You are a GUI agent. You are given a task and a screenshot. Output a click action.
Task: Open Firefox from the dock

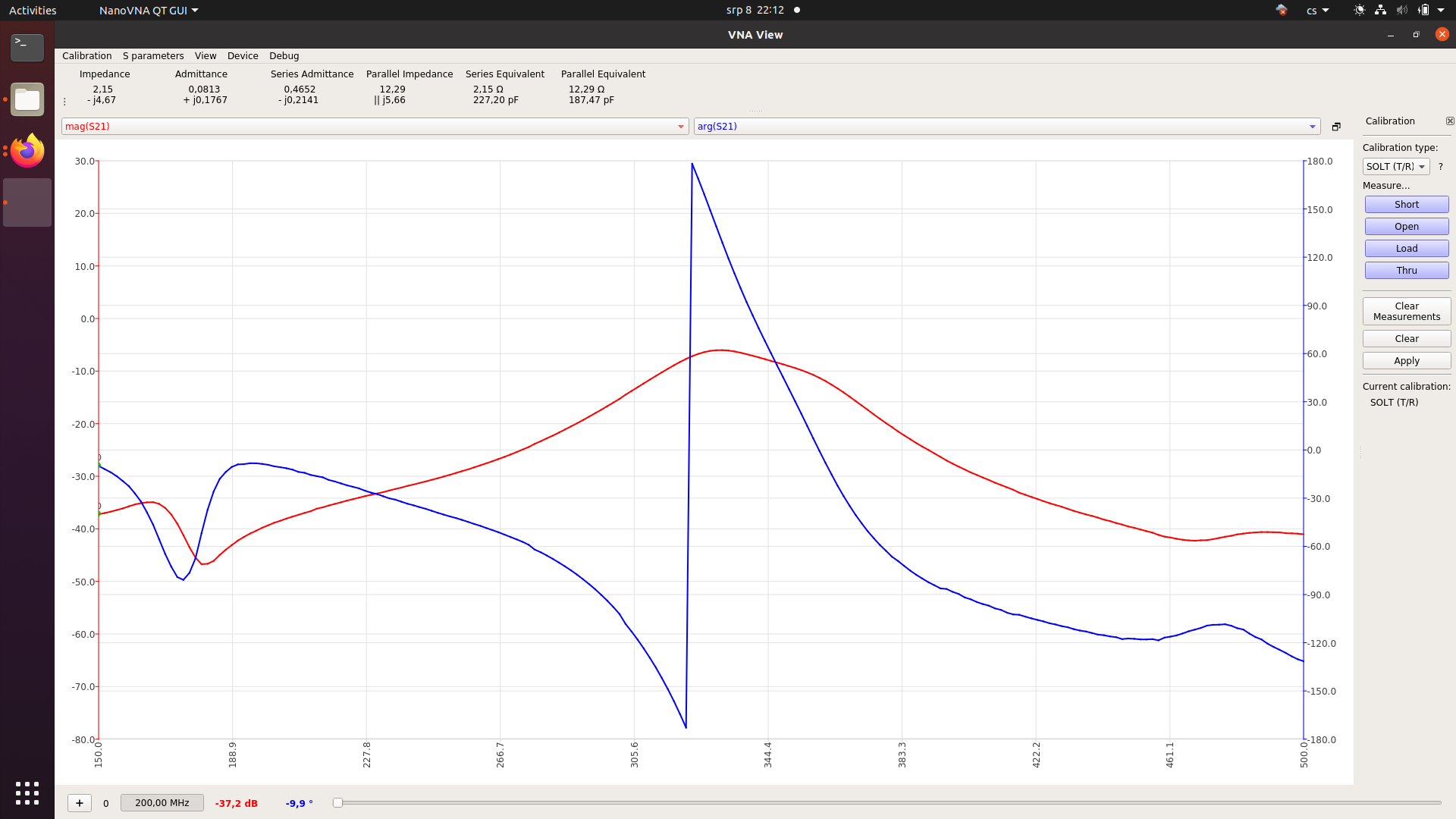point(27,150)
